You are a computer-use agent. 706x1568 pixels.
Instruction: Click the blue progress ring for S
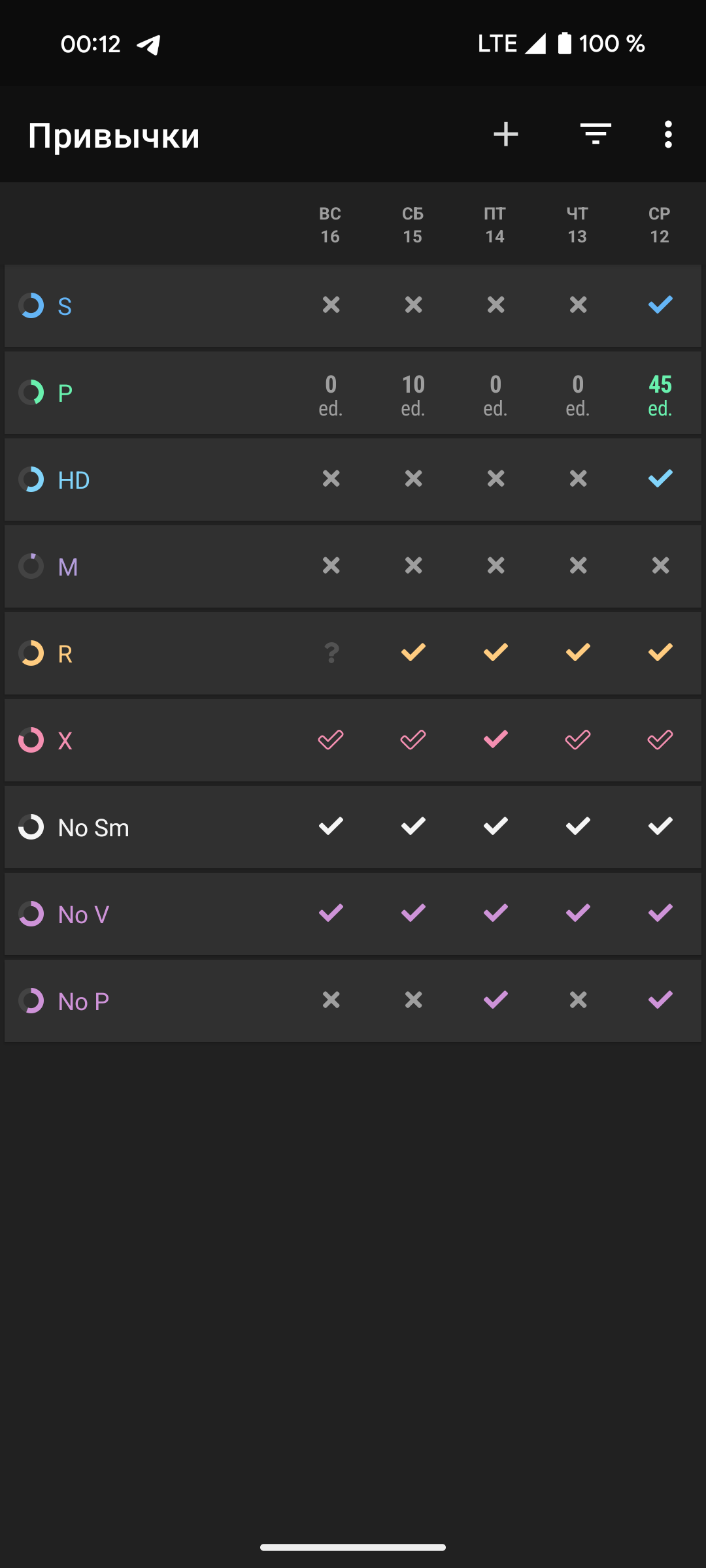(x=31, y=306)
